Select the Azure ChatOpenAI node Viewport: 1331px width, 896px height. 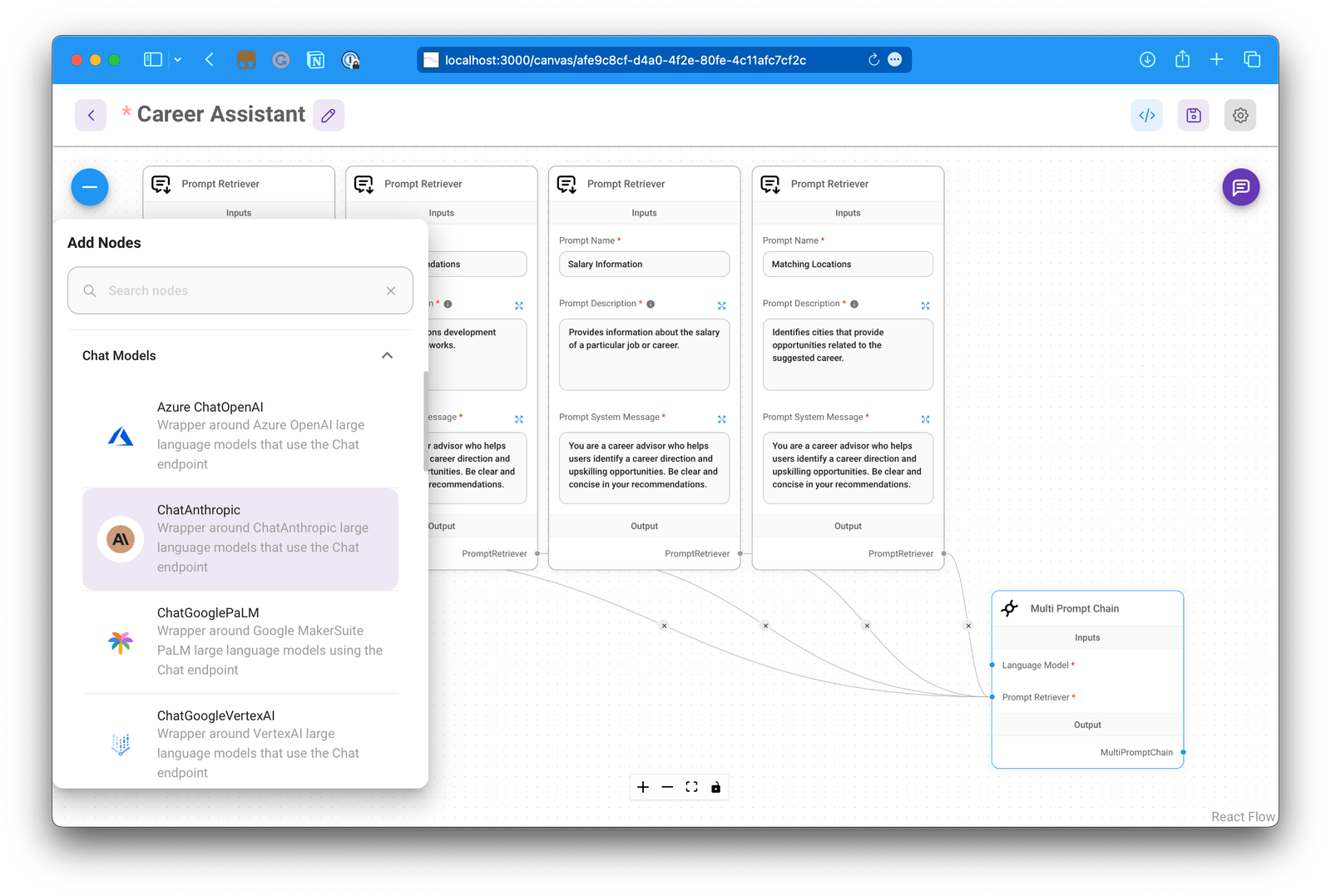click(x=240, y=436)
